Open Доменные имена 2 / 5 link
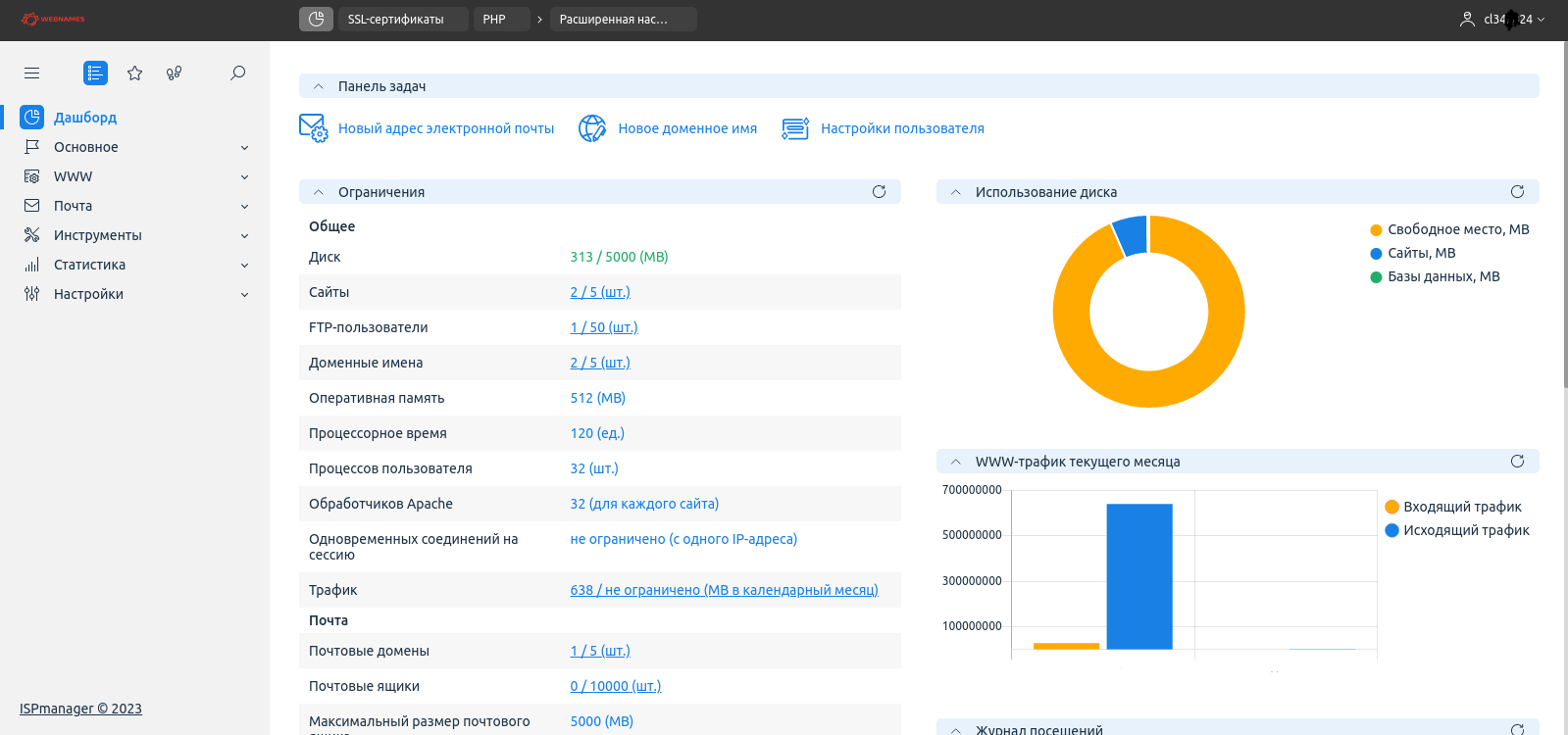 click(x=600, y=363)
